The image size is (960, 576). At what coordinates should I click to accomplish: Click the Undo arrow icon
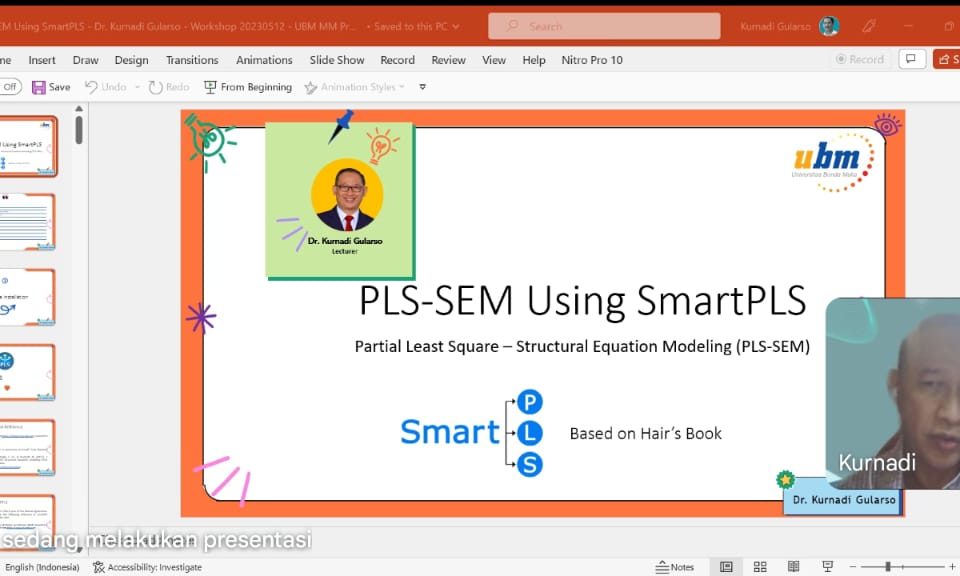(91, 87)
